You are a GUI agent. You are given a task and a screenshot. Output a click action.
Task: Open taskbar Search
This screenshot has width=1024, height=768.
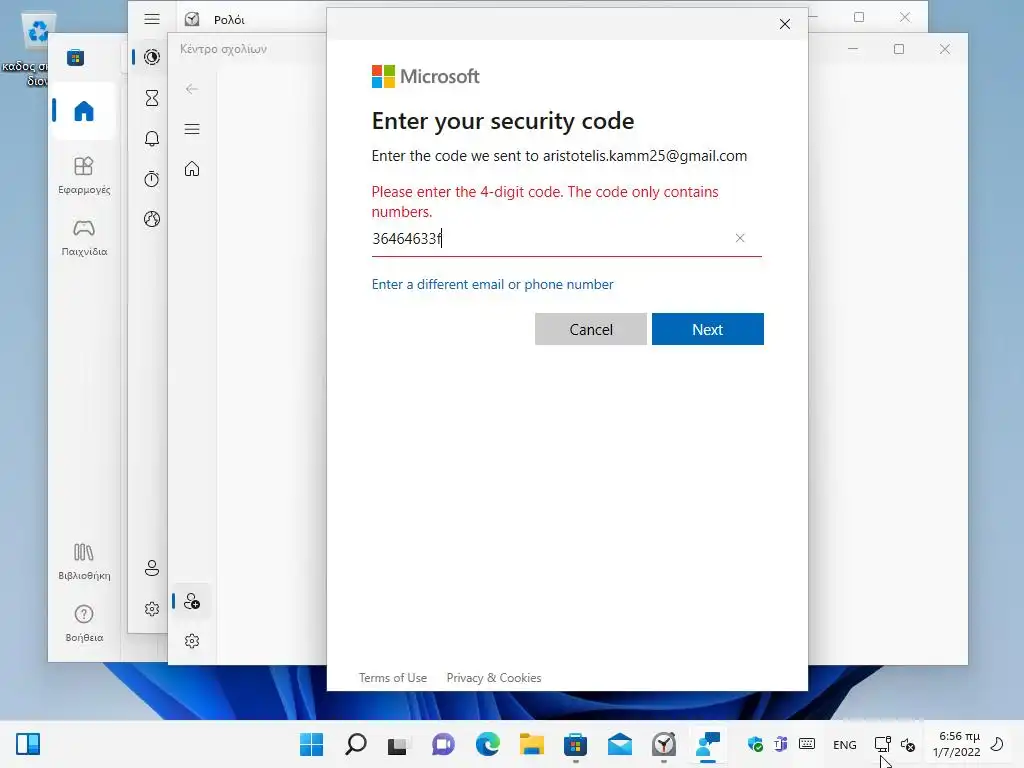(356, 744)
